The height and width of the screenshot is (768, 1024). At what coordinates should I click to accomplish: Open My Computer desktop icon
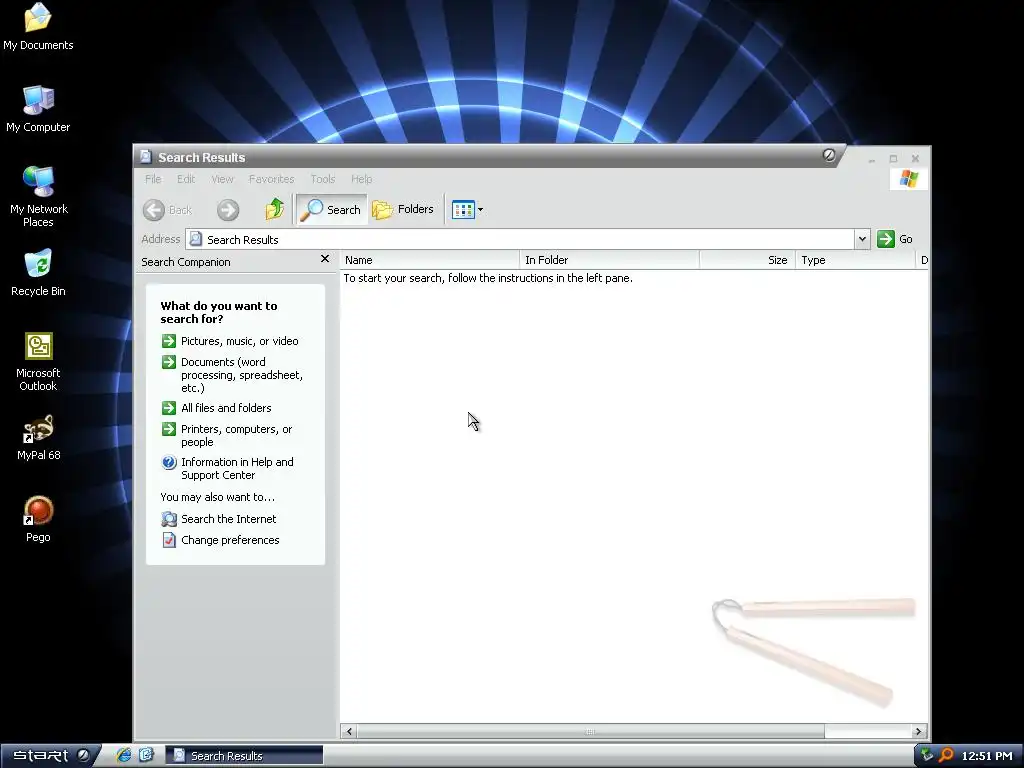(x=38, y=109)
